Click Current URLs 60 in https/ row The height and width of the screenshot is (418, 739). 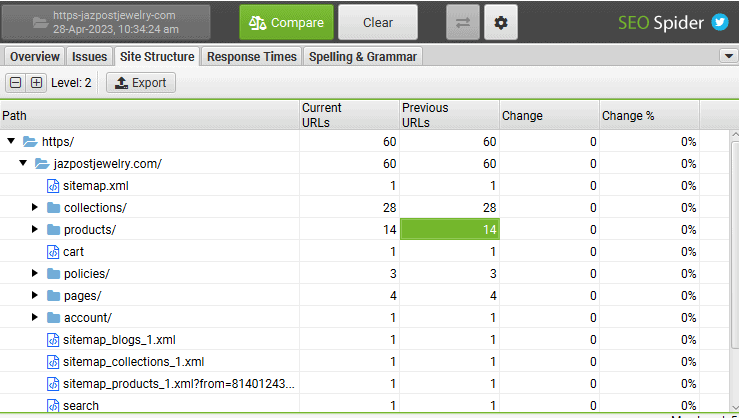click(389, 141)
